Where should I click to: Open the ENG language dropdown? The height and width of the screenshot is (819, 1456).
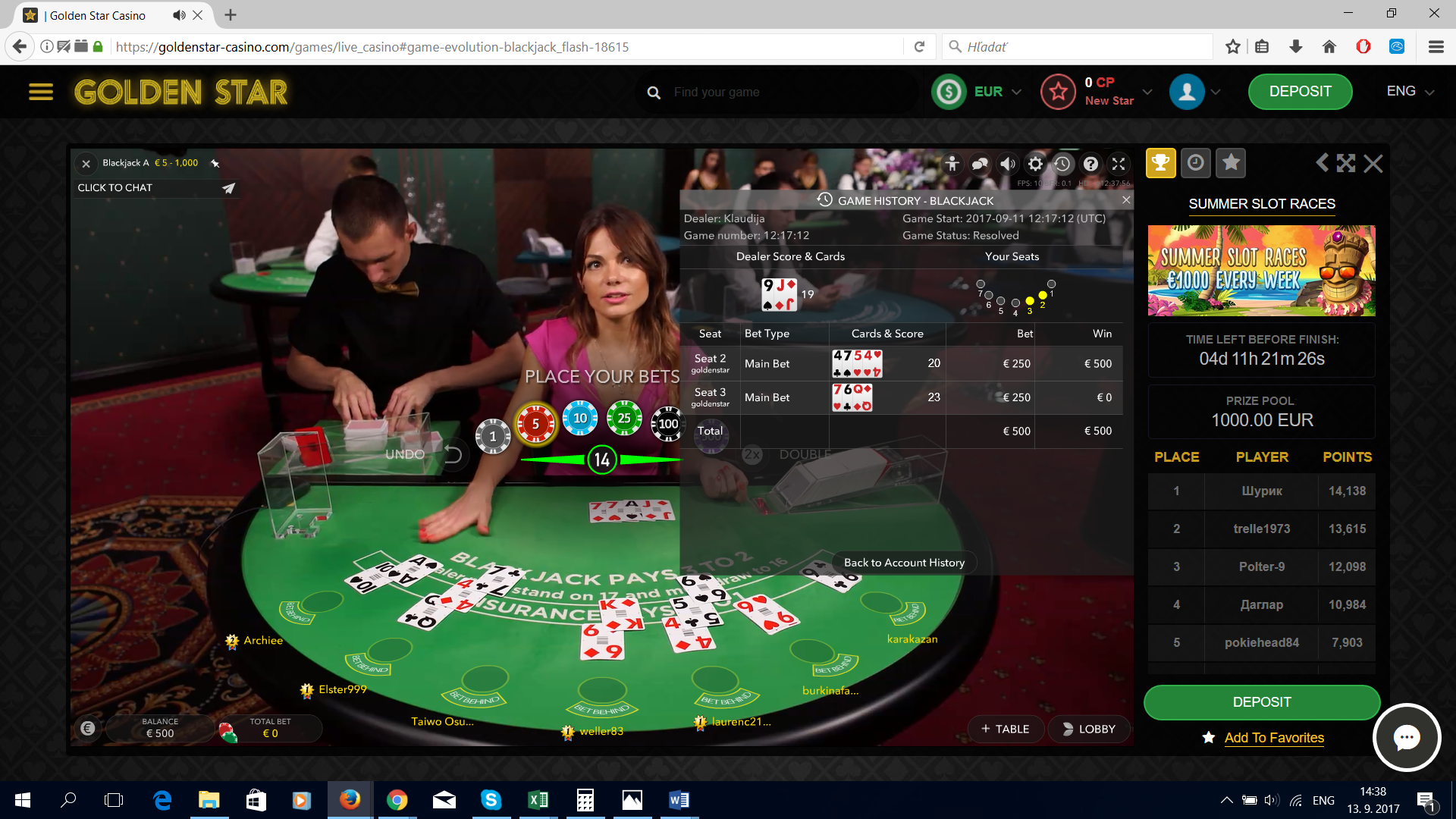point(1410,92)
